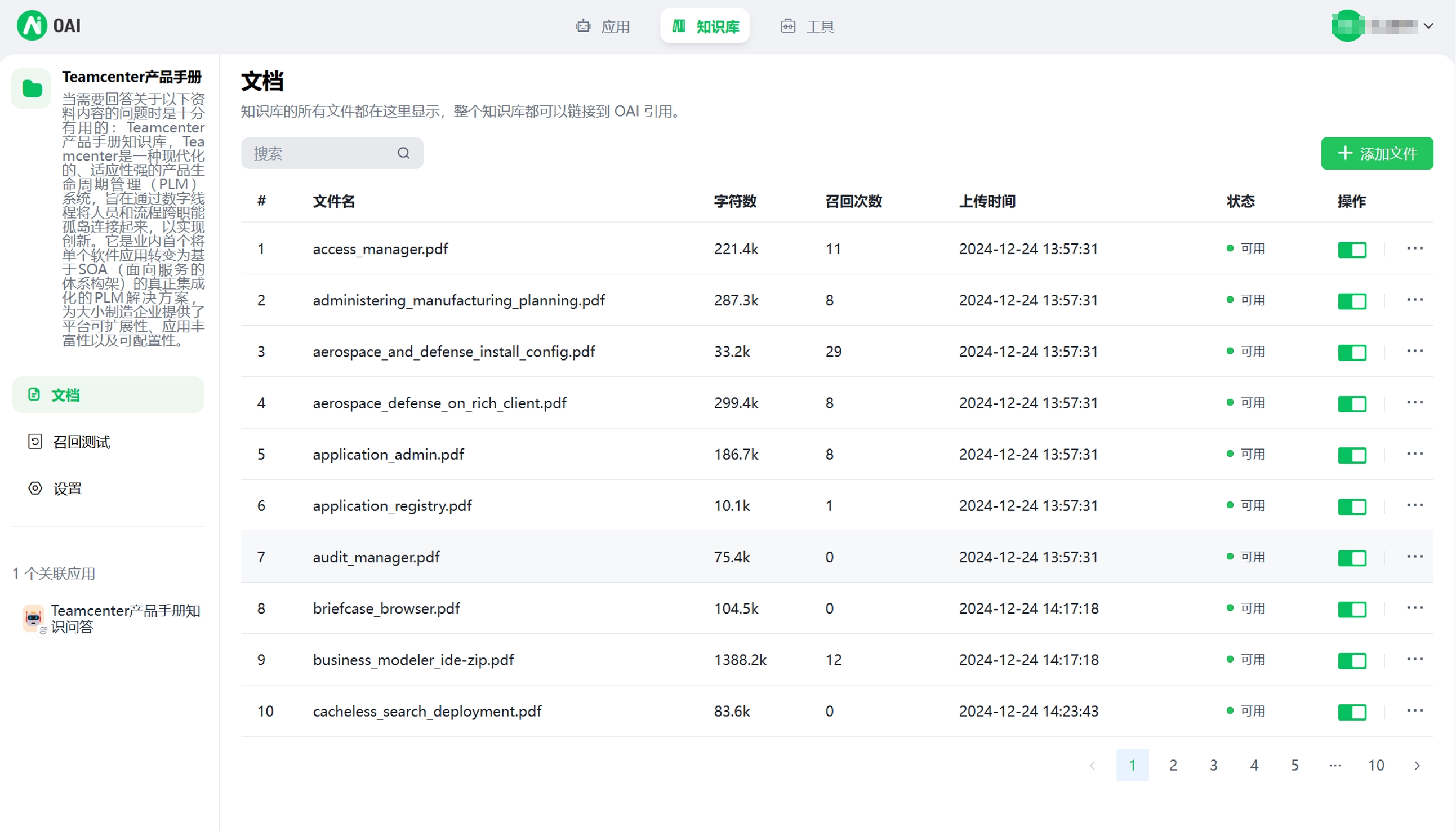1456x831 pixels.
Task: Select current page 1 in pagination
Action: [1133, 765]
